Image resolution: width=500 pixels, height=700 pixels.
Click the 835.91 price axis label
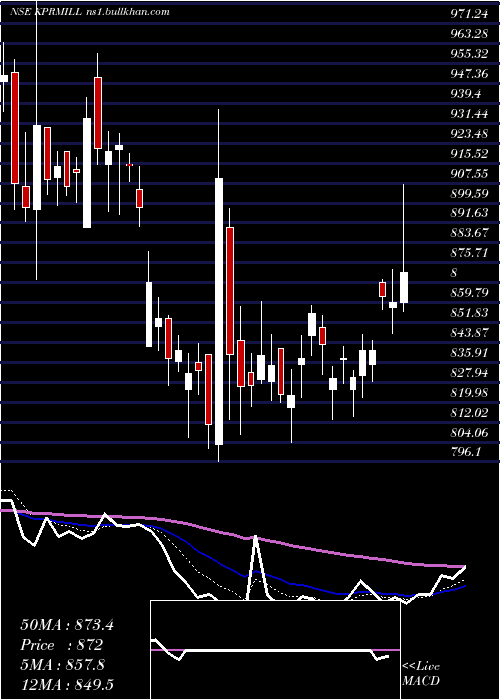[x=469, y=352]
